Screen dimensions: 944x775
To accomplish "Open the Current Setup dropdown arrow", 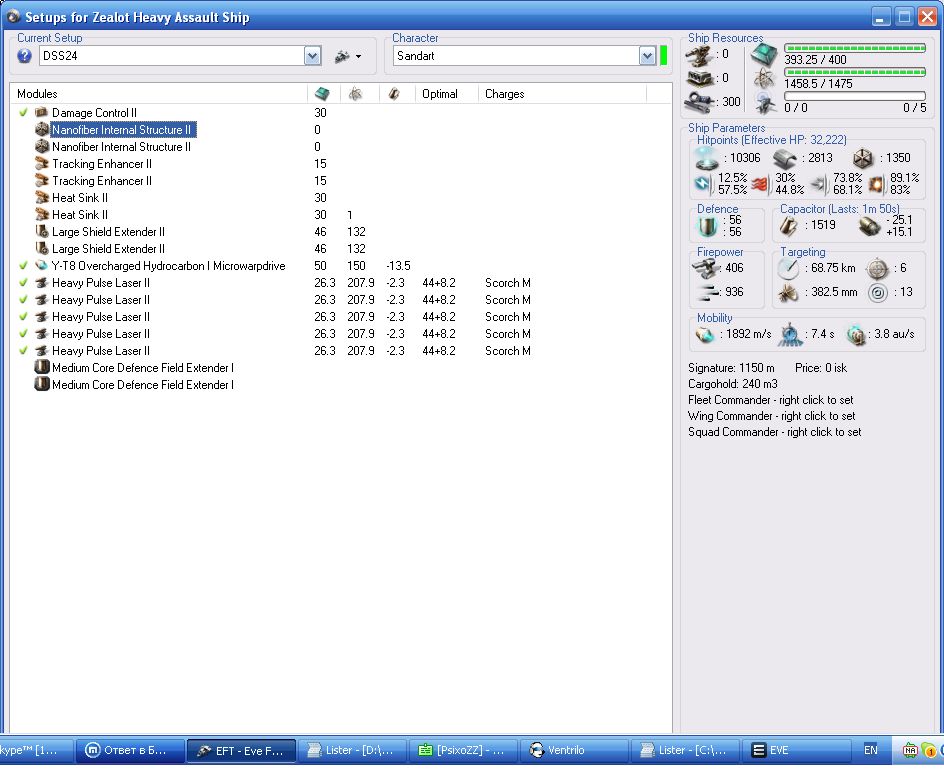I will [x=312, y=56].
